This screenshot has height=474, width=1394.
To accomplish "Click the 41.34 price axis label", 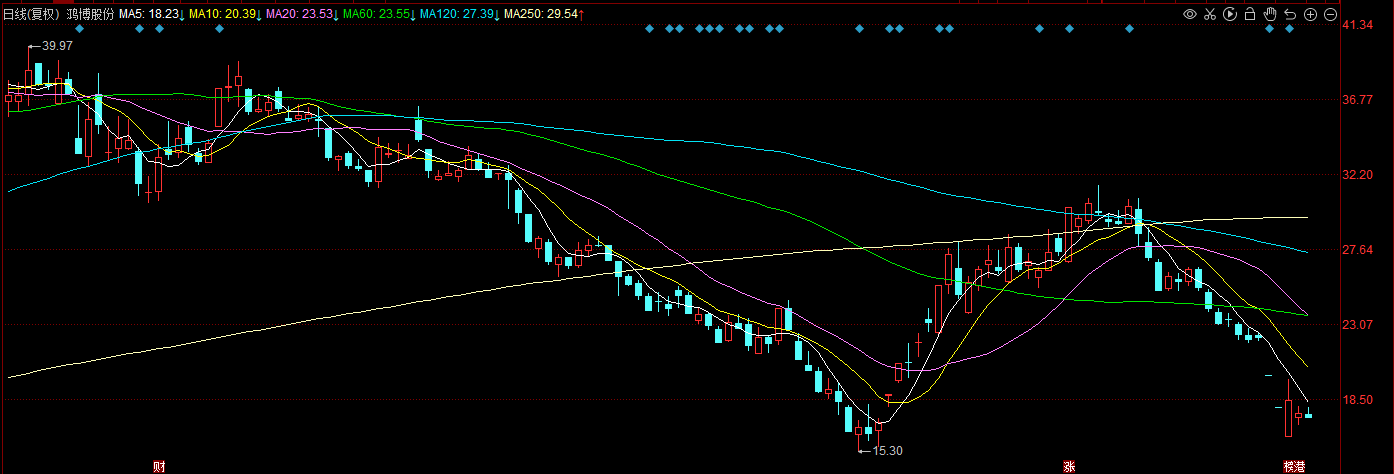I will coord(1359,25).
